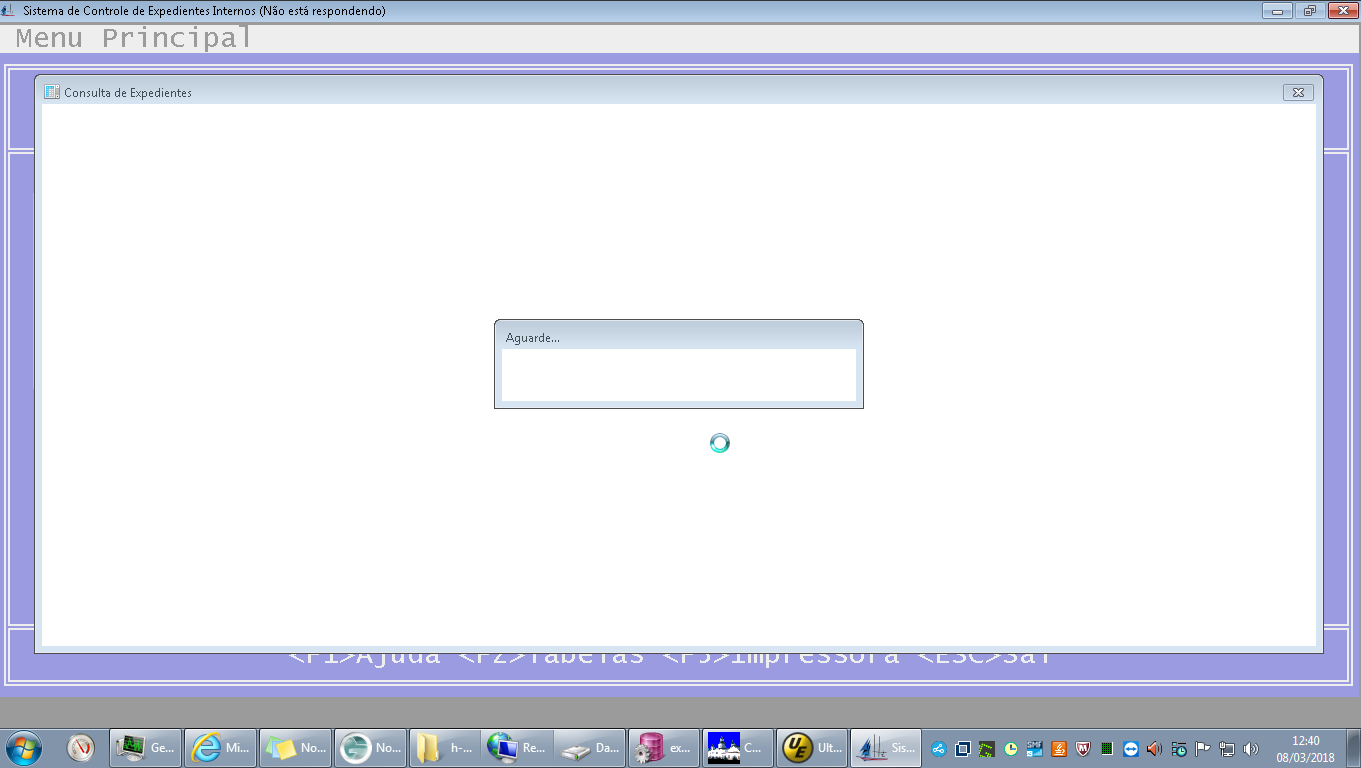
Task: Click the red speaker tray icon
Action: (x=1155, y=748)
